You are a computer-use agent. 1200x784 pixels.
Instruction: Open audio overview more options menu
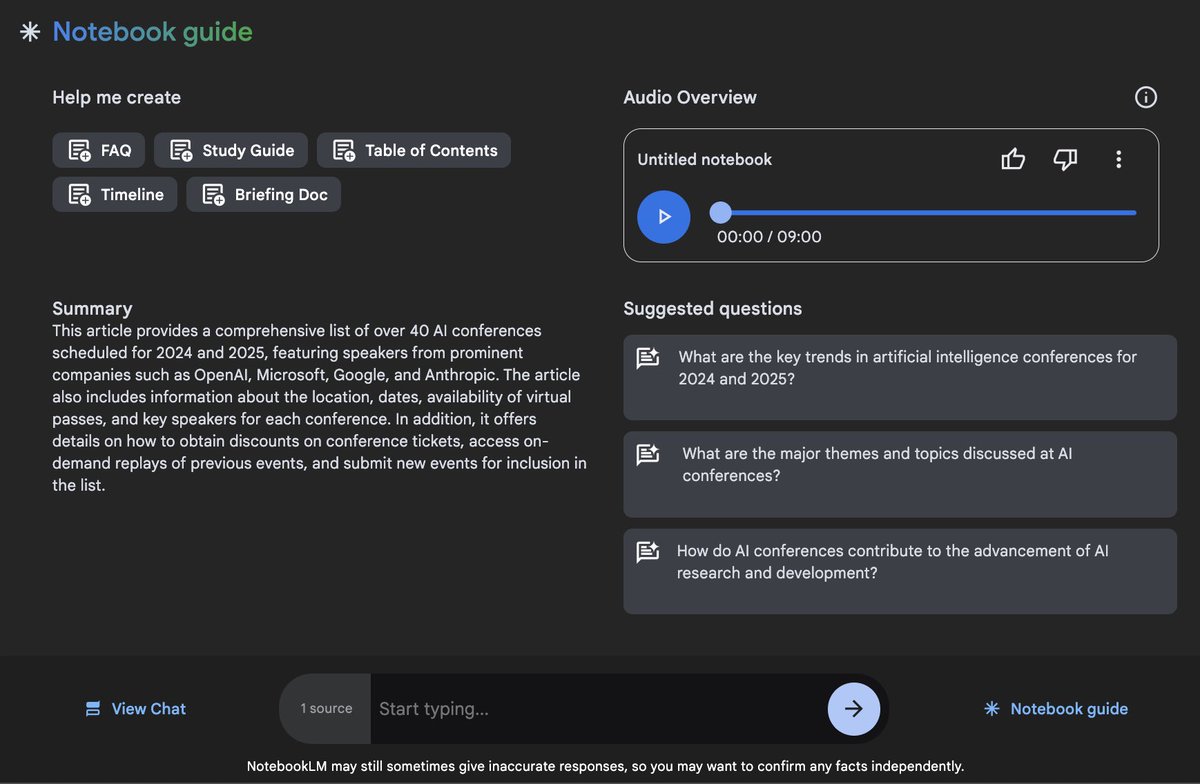tap(1119, 159)
